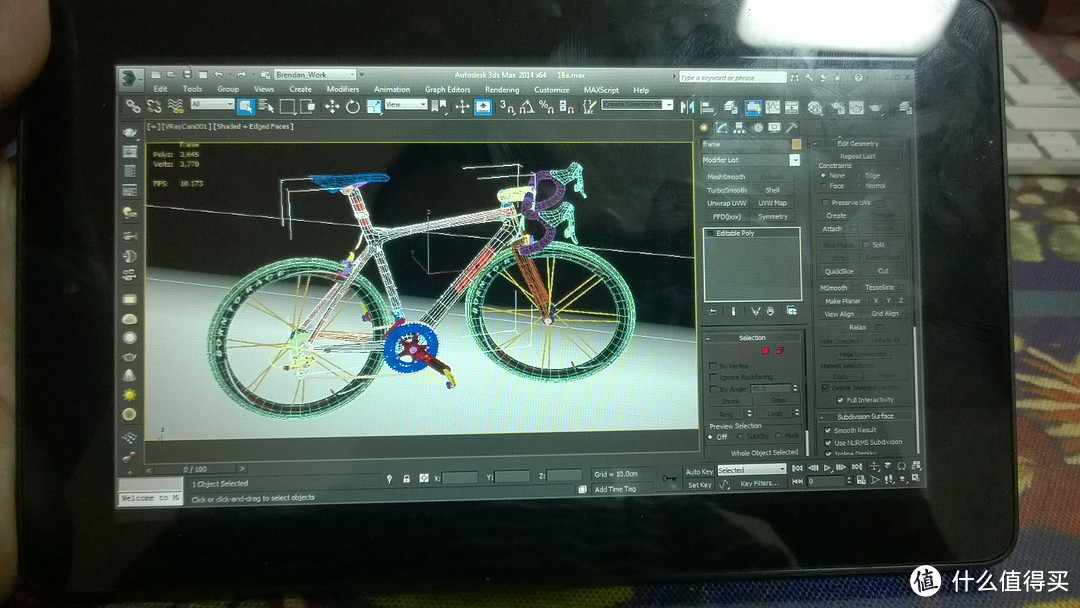This screenshot has width=1080, height=608.
Task: Click the Play Animation button
Action: pos(828,468)
